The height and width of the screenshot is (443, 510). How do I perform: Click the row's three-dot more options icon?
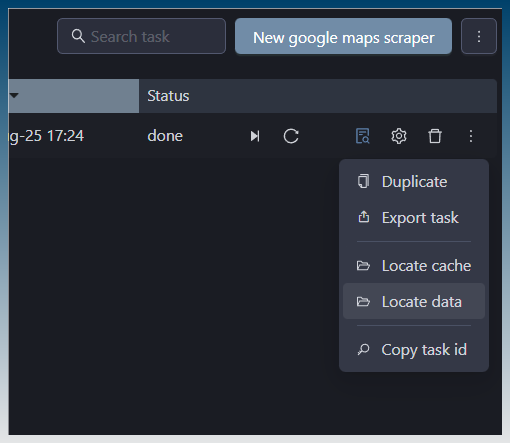[471, 136]
